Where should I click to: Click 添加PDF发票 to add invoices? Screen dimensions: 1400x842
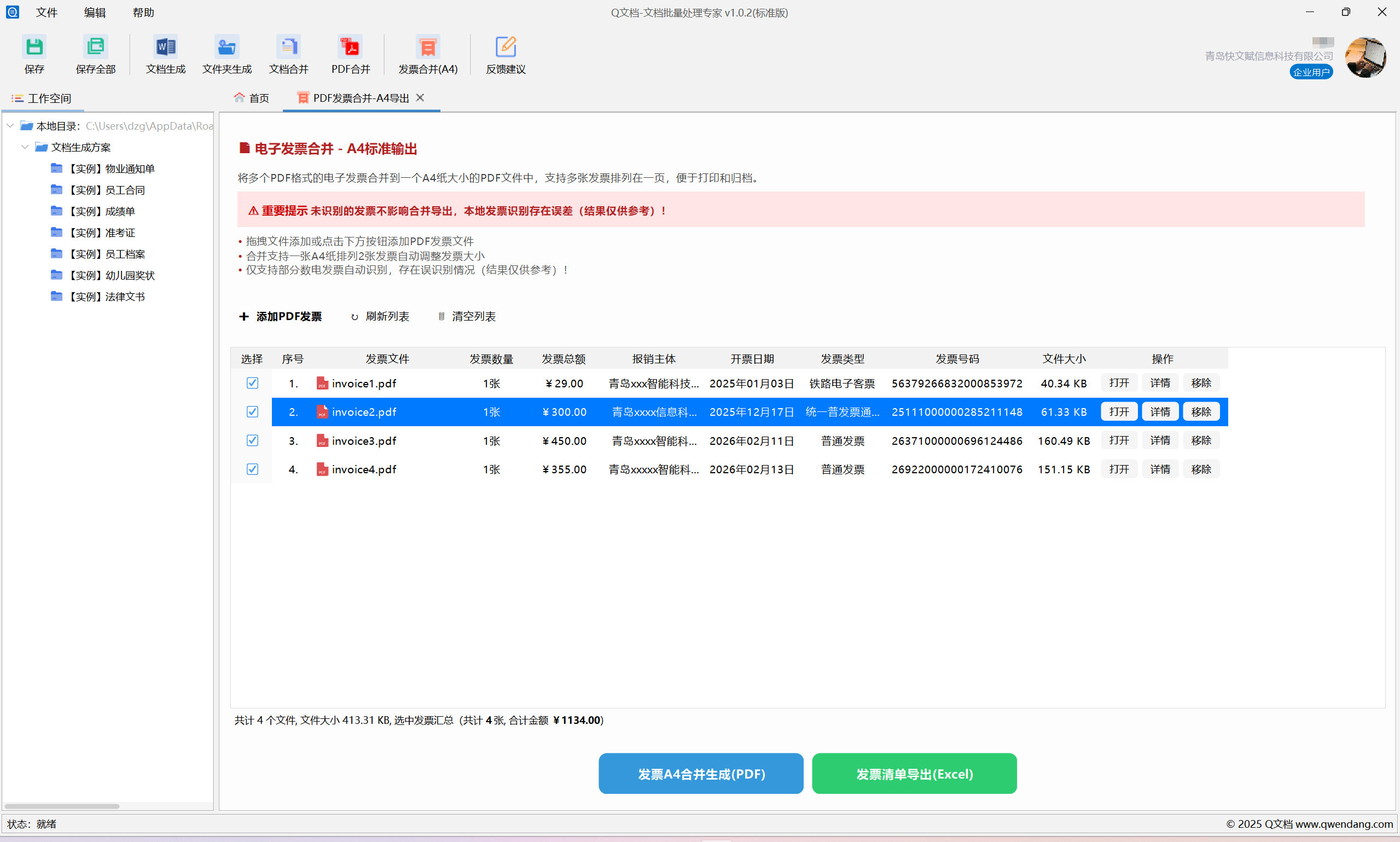(281, 316)
